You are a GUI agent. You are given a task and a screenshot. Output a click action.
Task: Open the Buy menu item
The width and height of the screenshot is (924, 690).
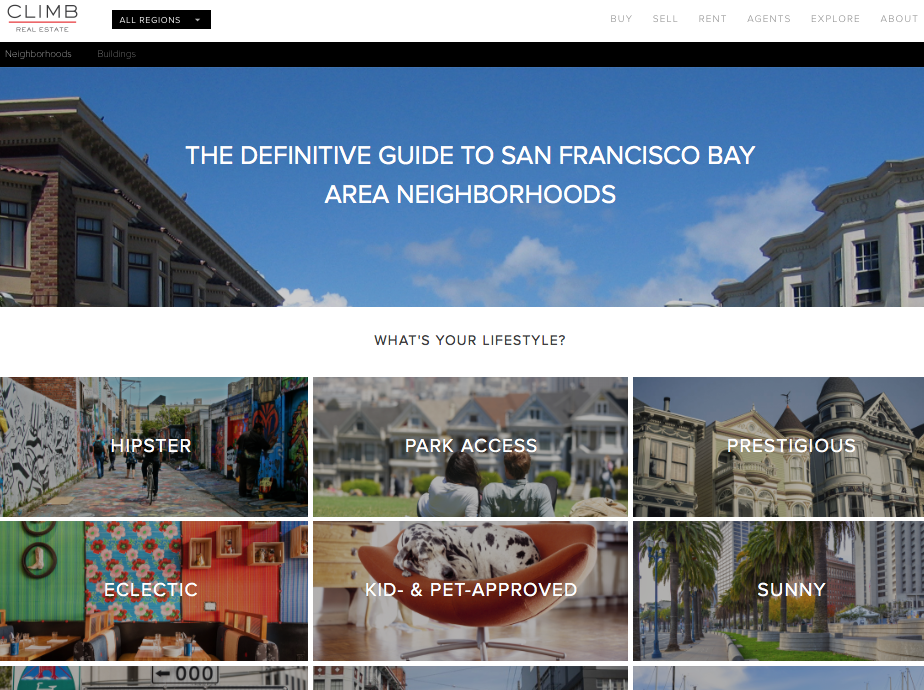click(621, 19)
